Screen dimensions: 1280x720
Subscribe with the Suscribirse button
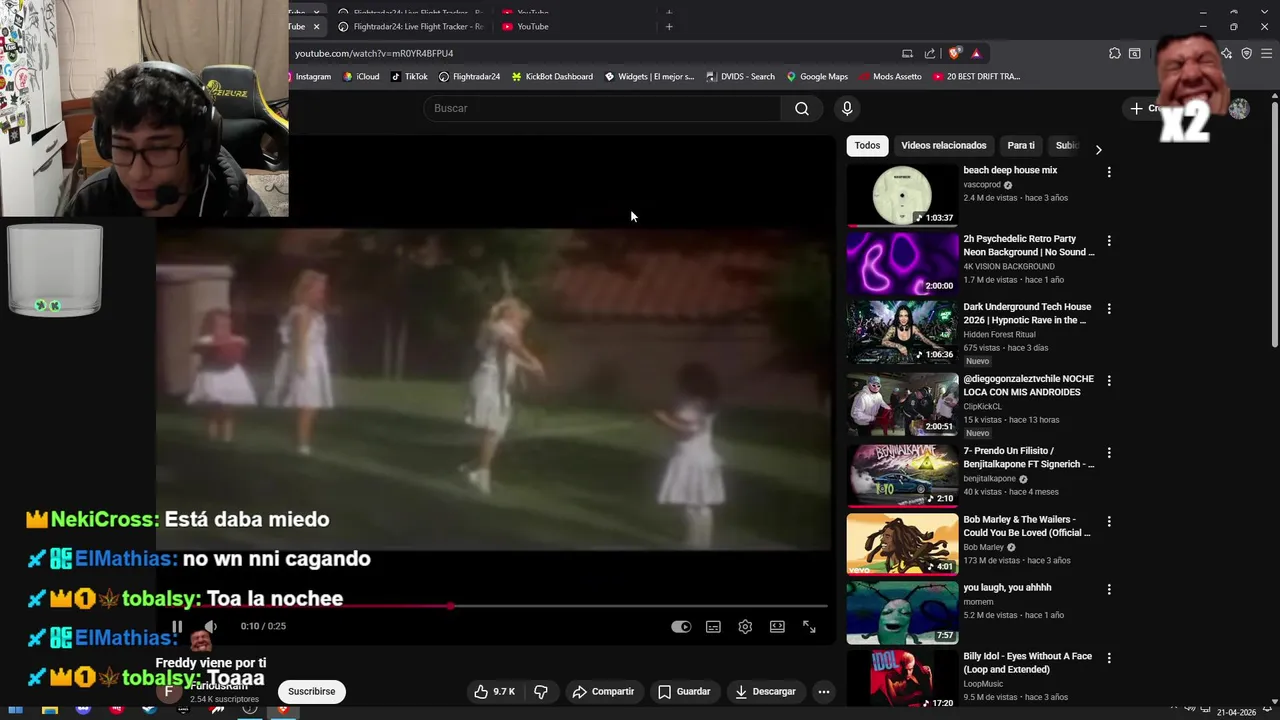pos(312,691)
